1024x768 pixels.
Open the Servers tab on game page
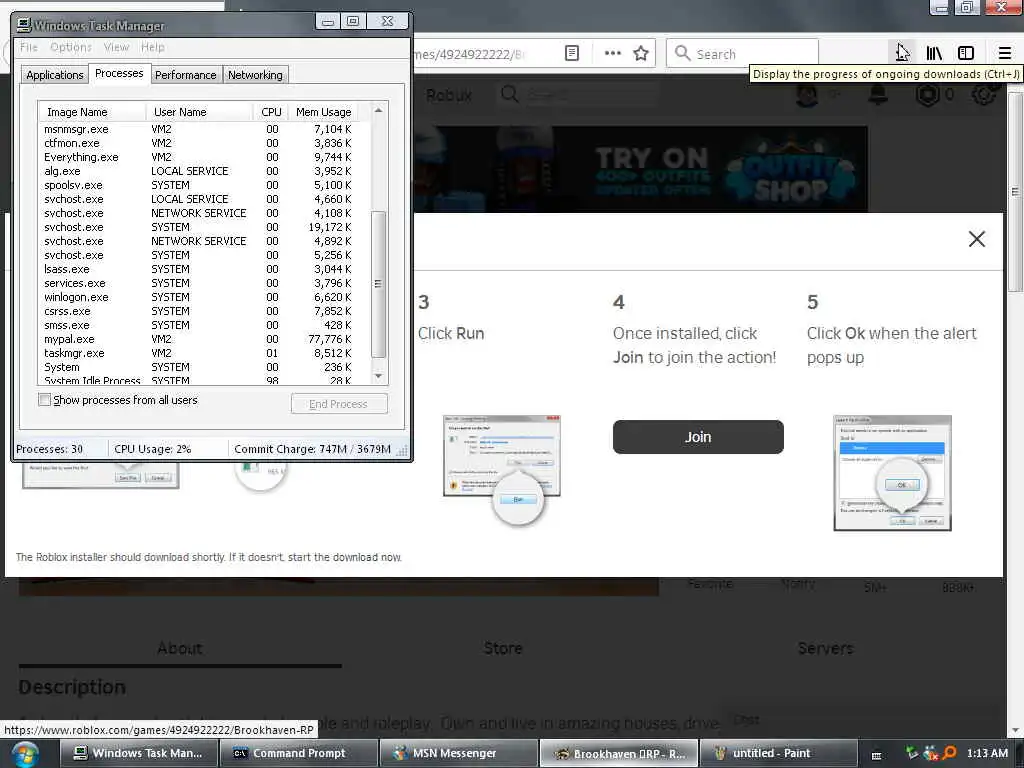825,648
